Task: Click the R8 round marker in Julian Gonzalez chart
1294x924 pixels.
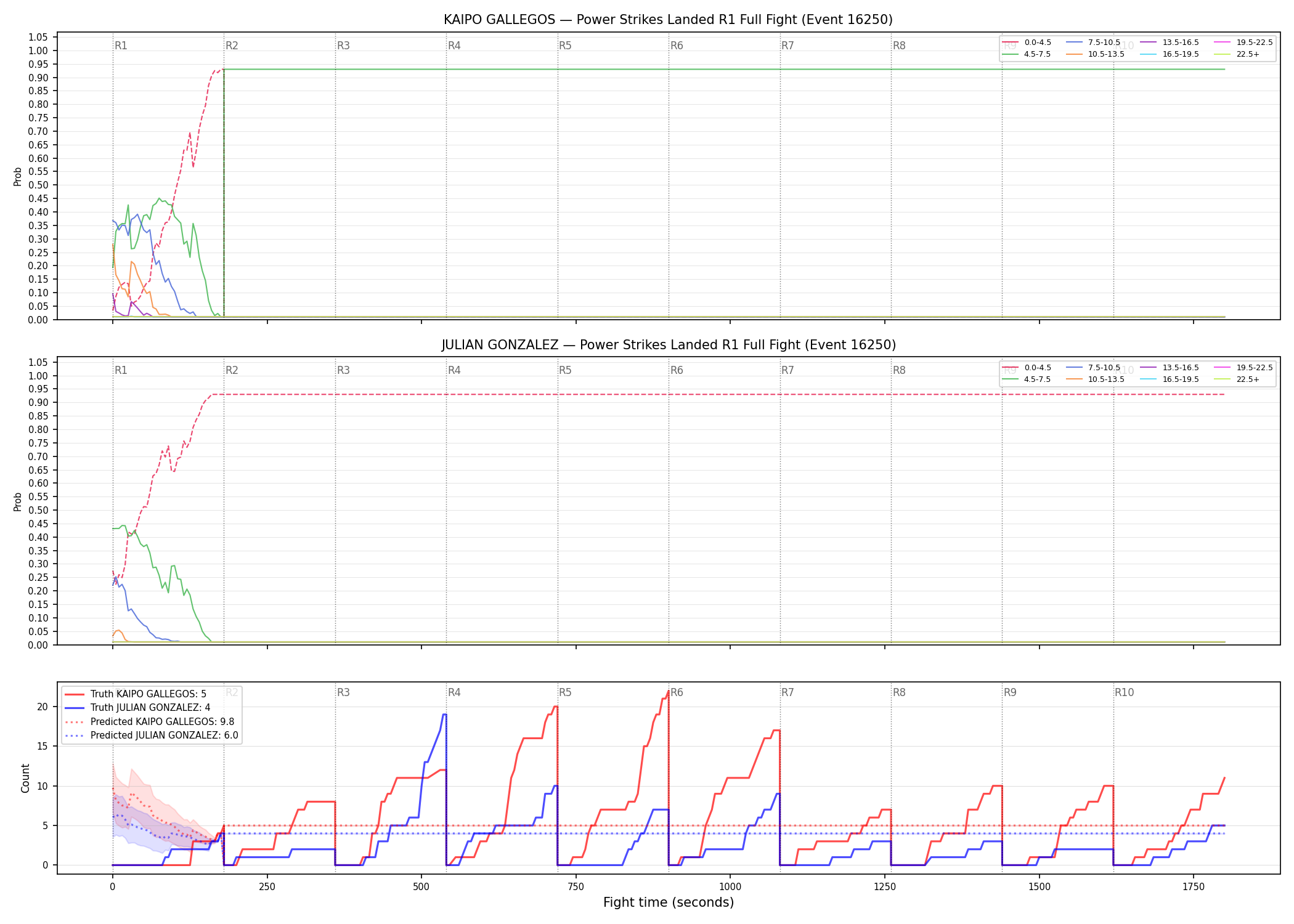Action: (899, 370)
